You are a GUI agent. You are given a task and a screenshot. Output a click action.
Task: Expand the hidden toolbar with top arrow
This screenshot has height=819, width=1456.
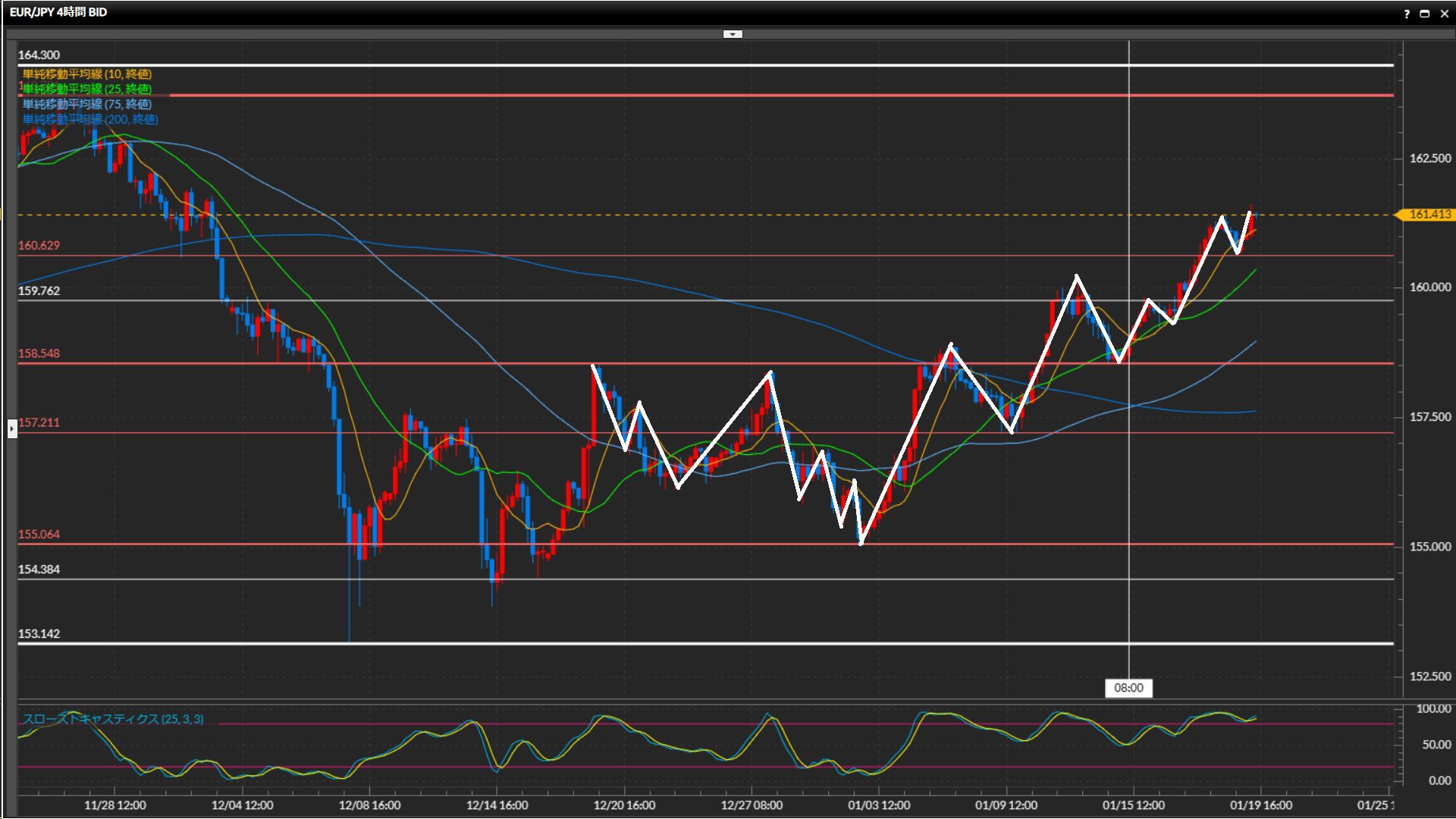(733, 34)
